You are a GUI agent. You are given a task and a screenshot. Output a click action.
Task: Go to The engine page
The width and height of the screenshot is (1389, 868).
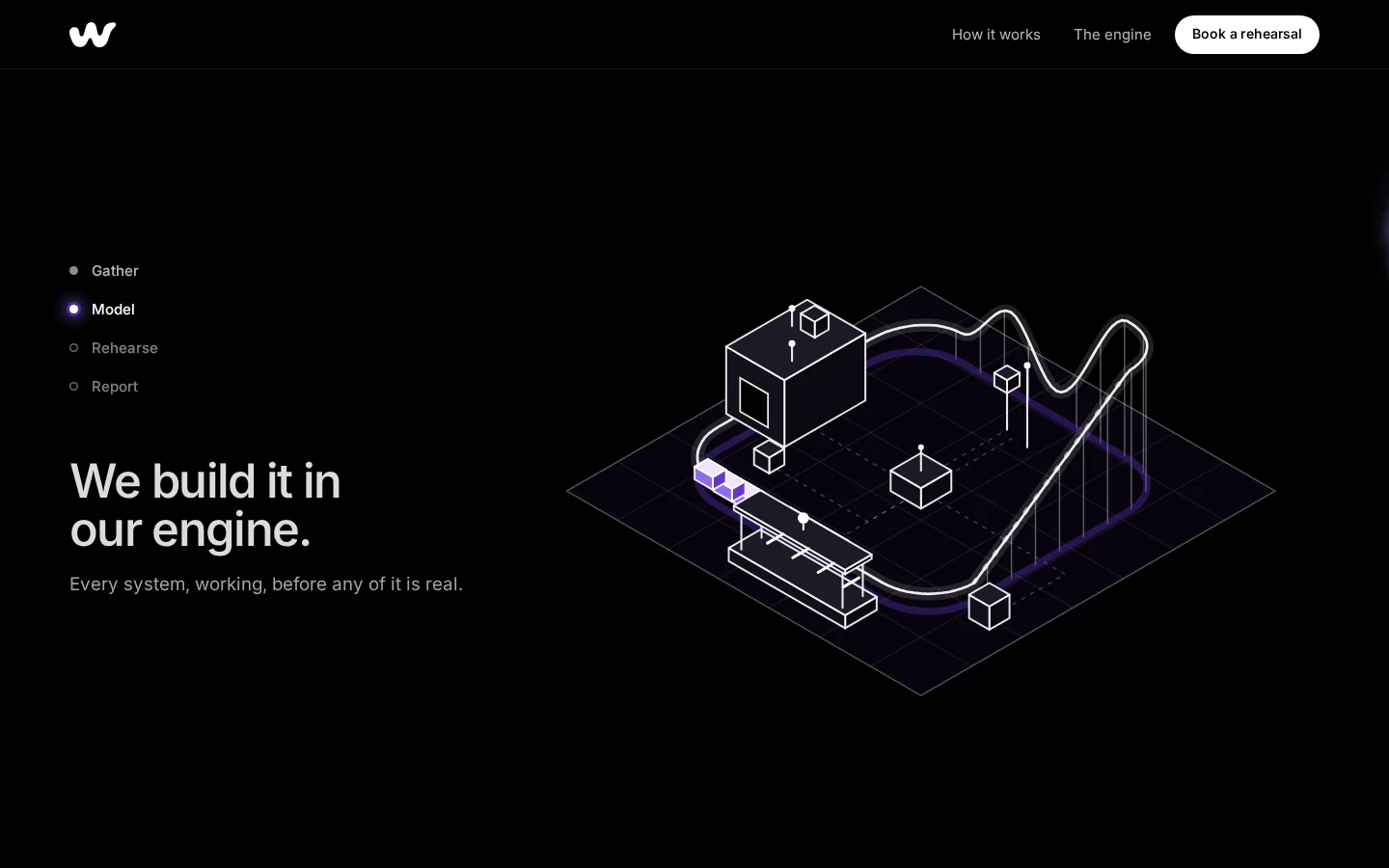click(1112, 35)
